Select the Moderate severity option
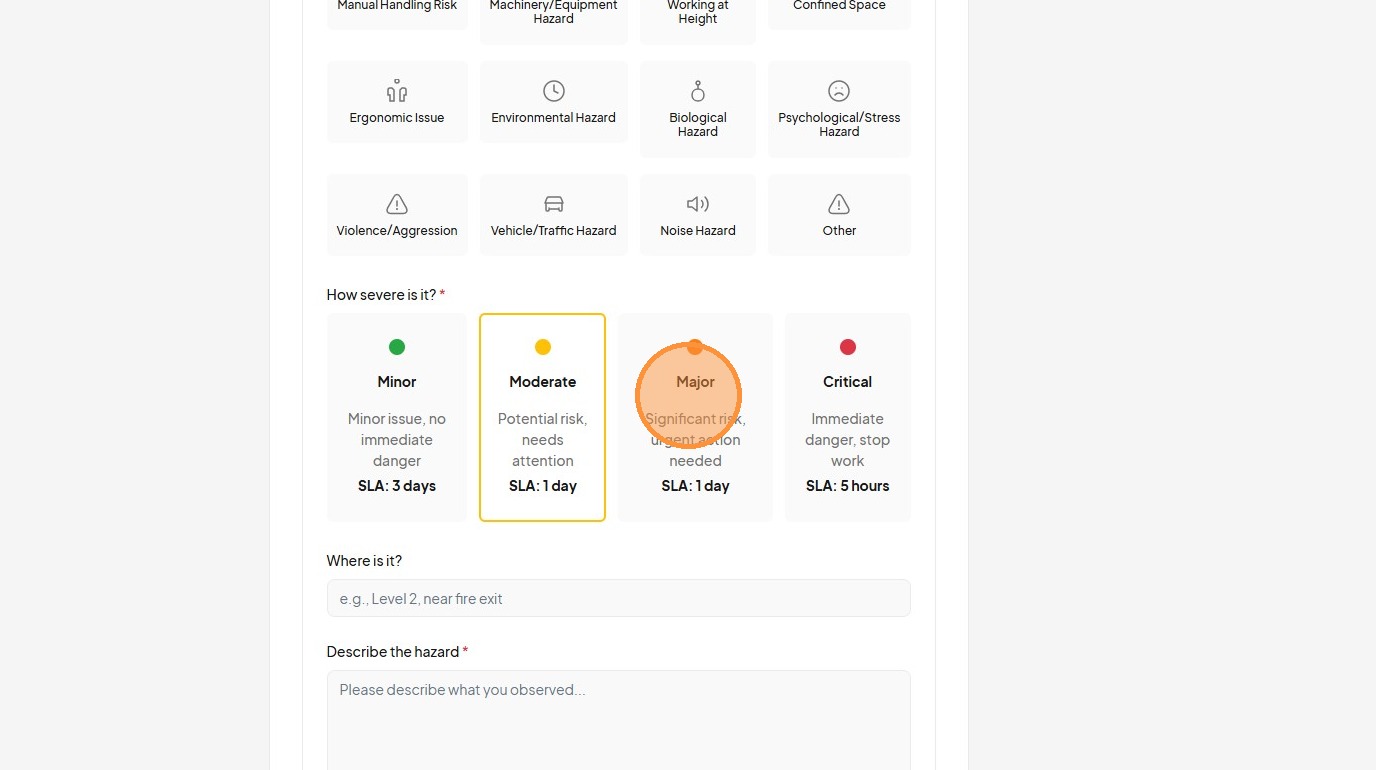This screenshot has width=1376, height=770. 542,417
